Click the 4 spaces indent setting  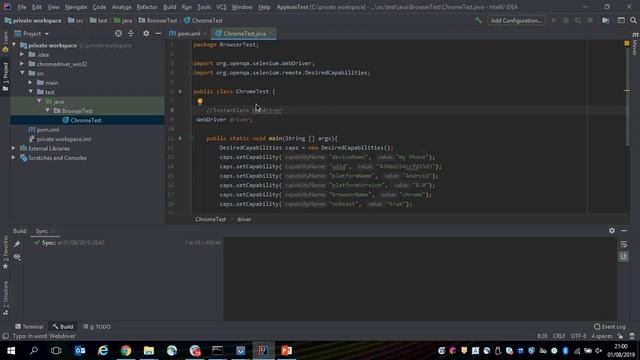pos(602,336)
